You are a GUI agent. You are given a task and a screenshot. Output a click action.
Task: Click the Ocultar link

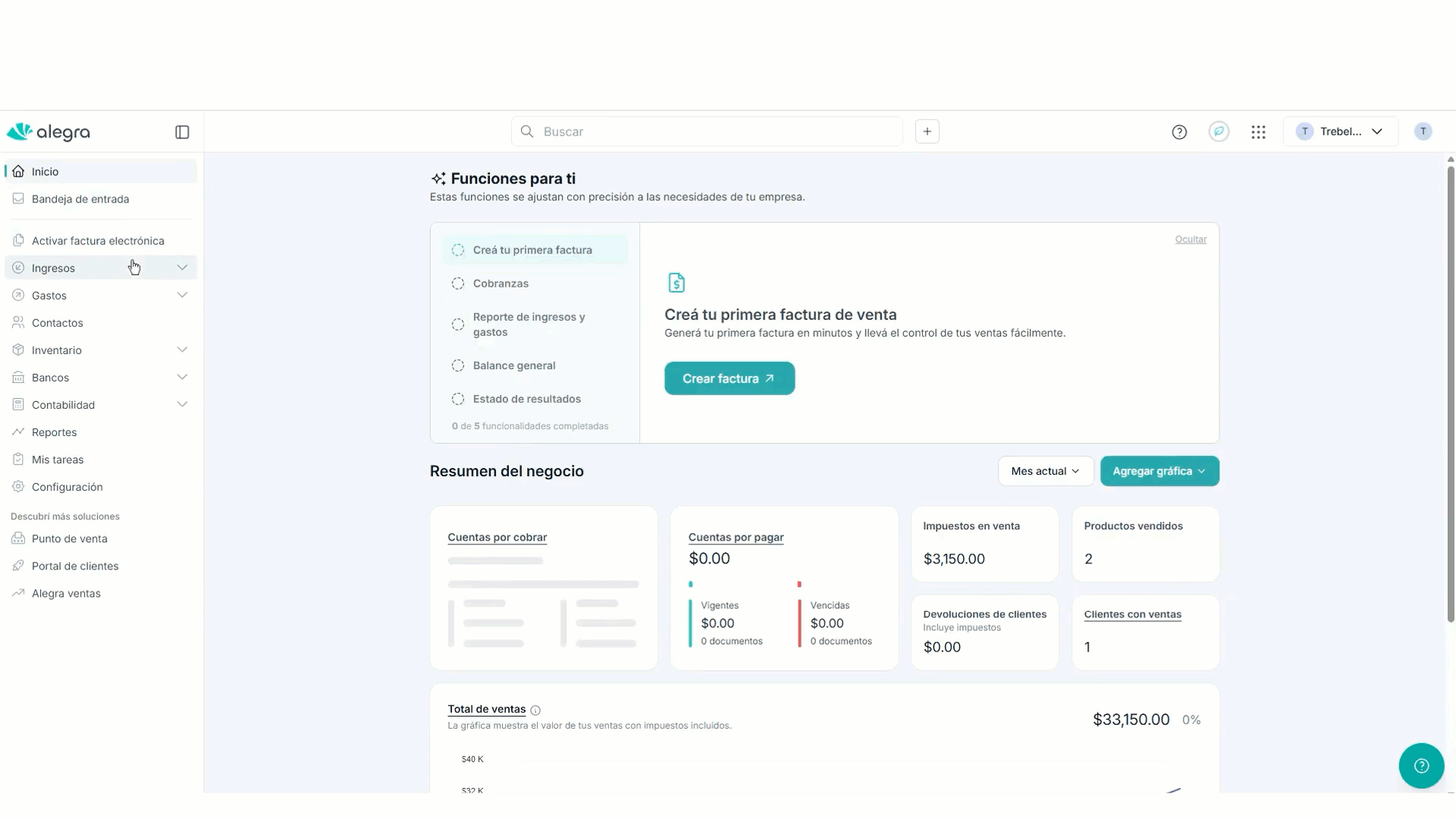(1191, 239)
